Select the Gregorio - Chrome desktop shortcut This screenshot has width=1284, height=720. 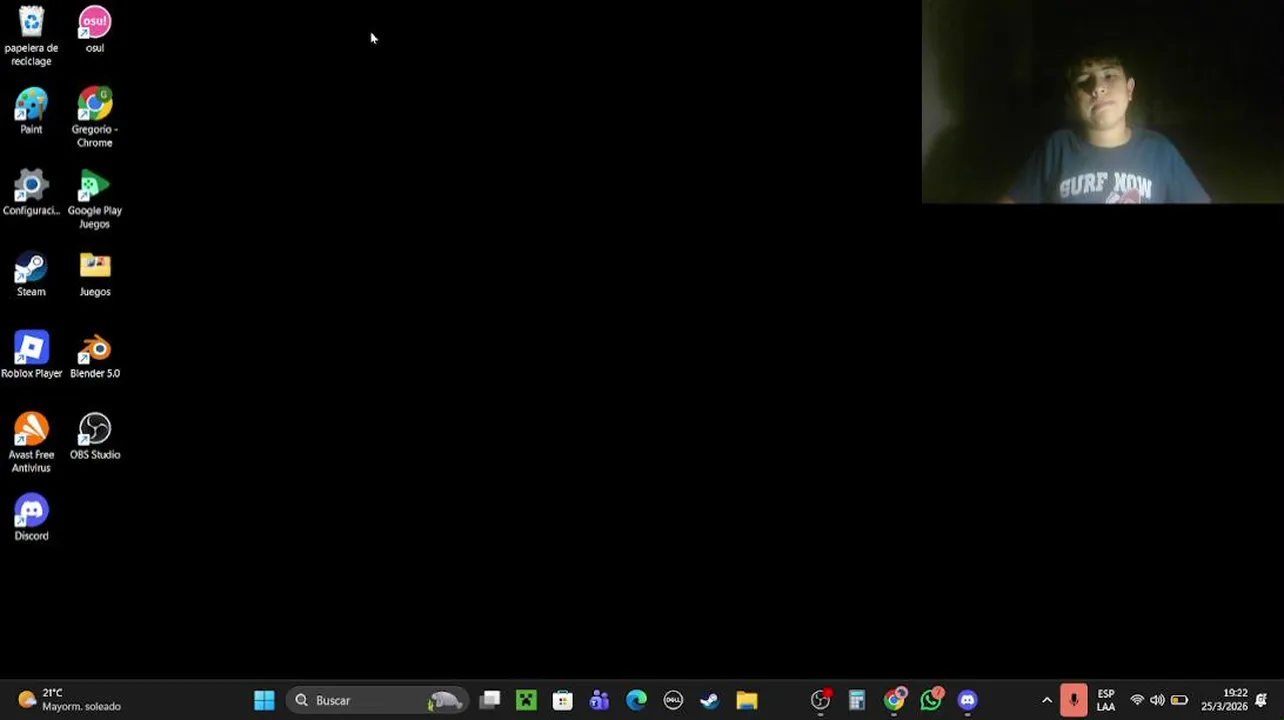(95, 117)
